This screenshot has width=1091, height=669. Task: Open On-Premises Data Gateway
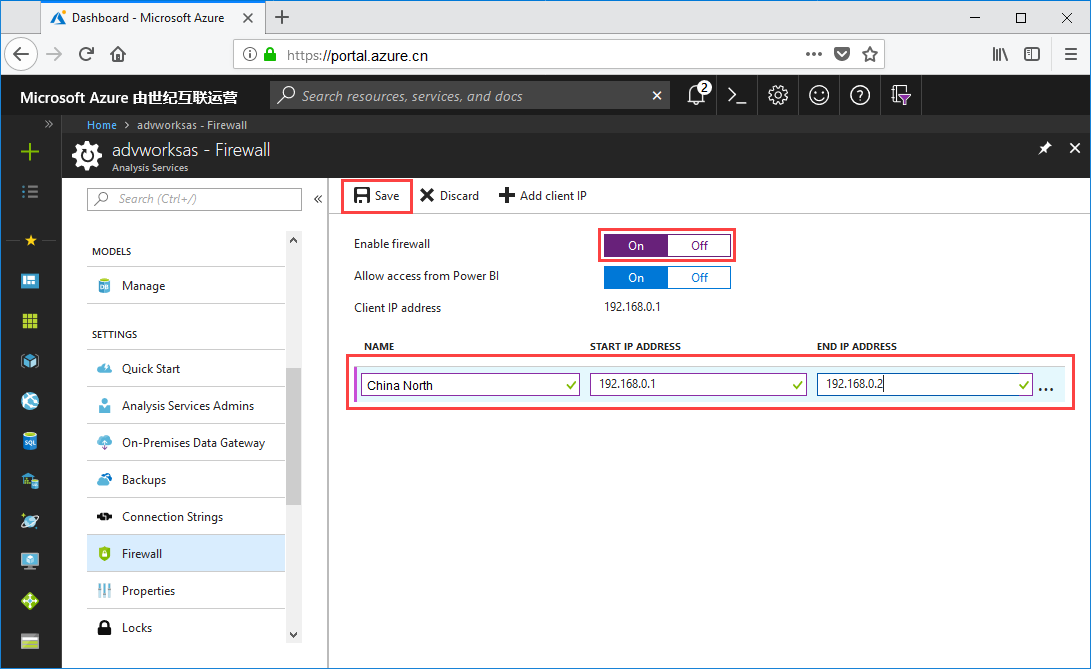186,442
